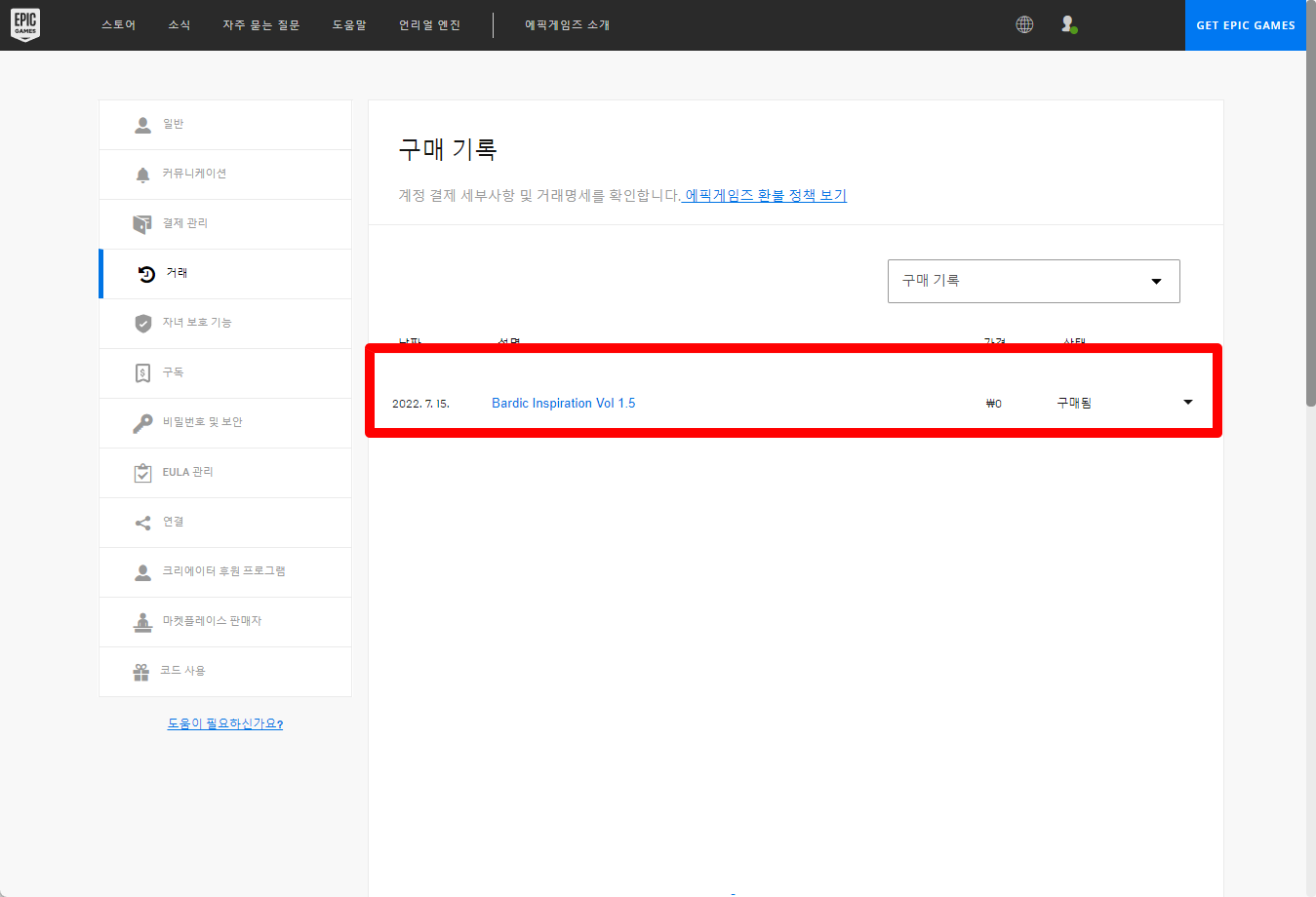Click the 구매 기록 page heading

point(448,149)
